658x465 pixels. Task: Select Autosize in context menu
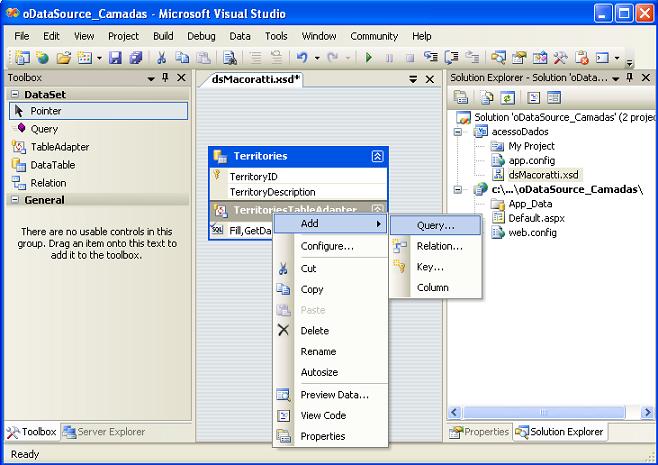tap(330, 372)
